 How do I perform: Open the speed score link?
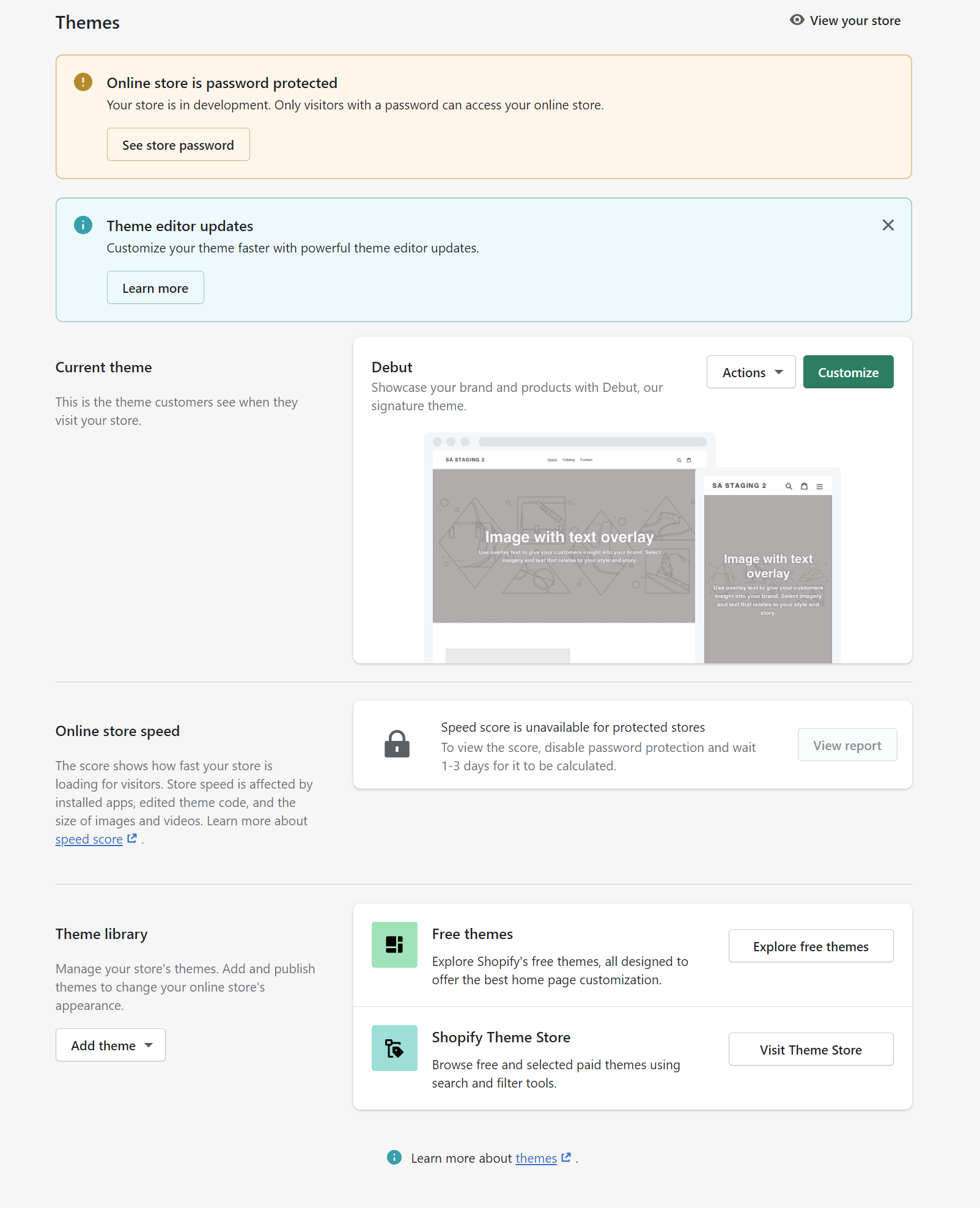[x=88, y=838]
